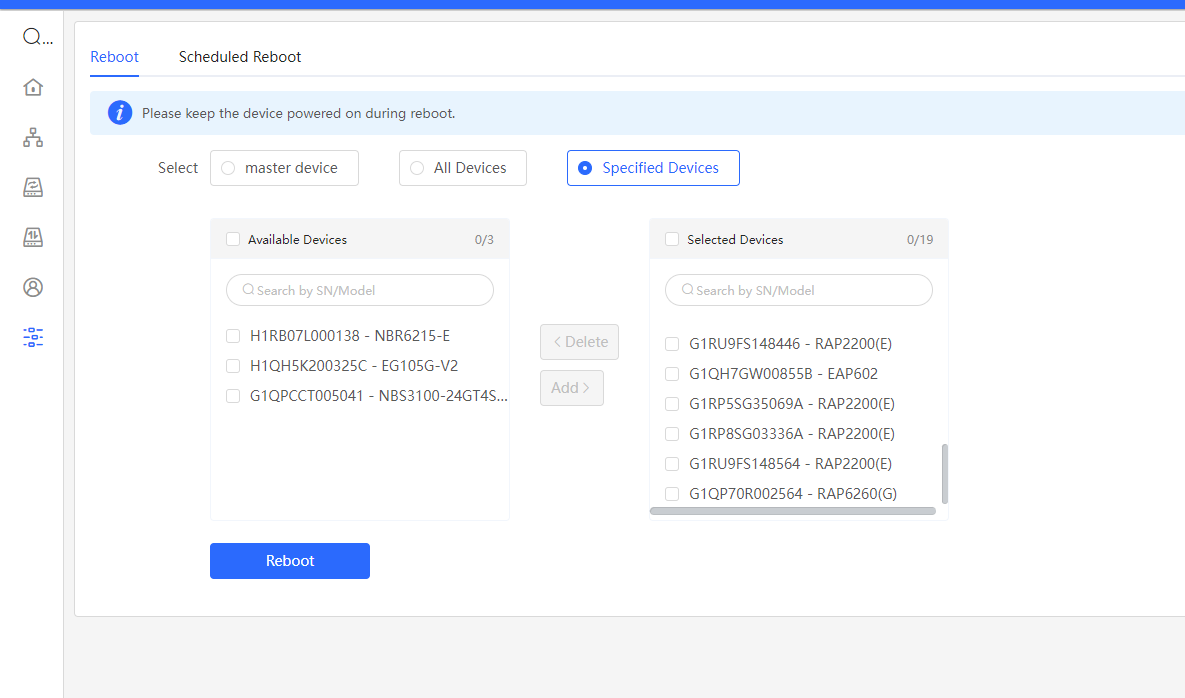Open the switch monitoring sidebar icon
This screenshot has width=1185, height=698.
32,237
